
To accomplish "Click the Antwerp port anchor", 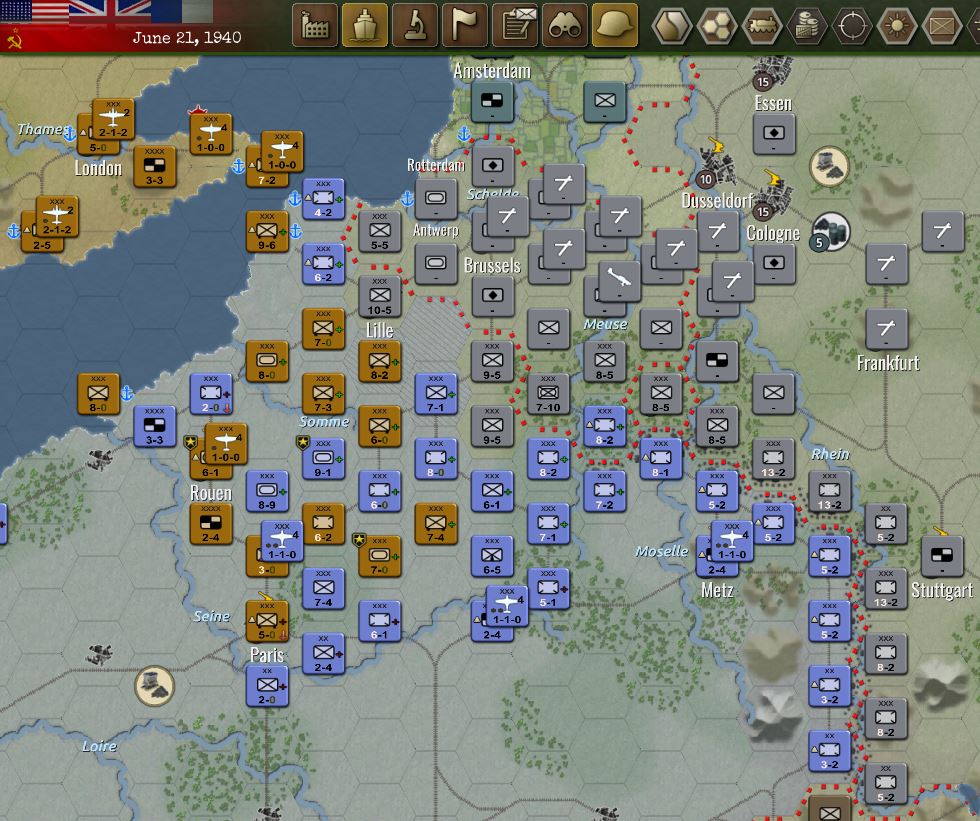I will click(x=407, y=199).
